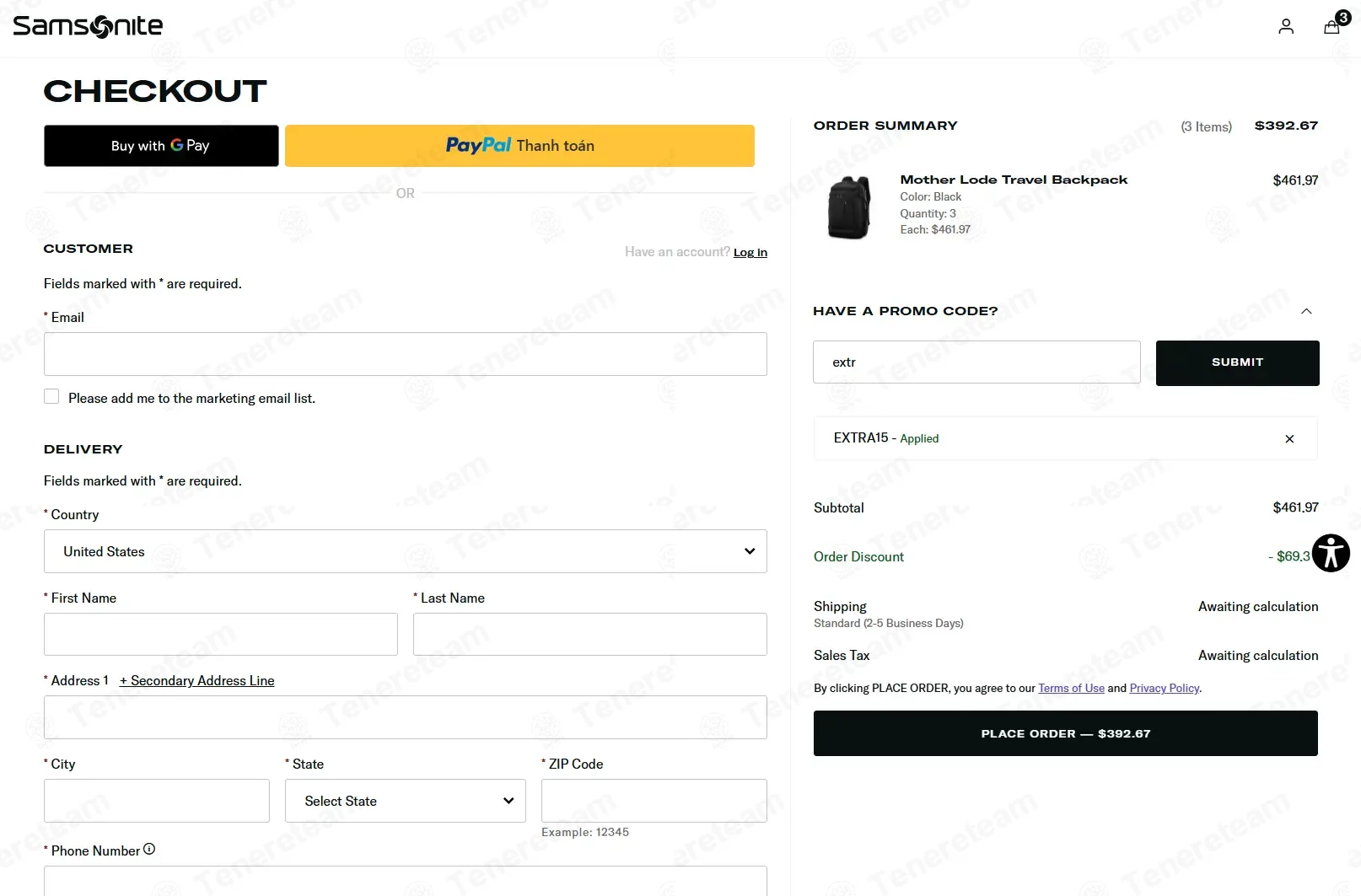Tick the marketing email list checkbox
Image resolution: width=1361 pixels, height=896 pixels.
pos(51,397)
